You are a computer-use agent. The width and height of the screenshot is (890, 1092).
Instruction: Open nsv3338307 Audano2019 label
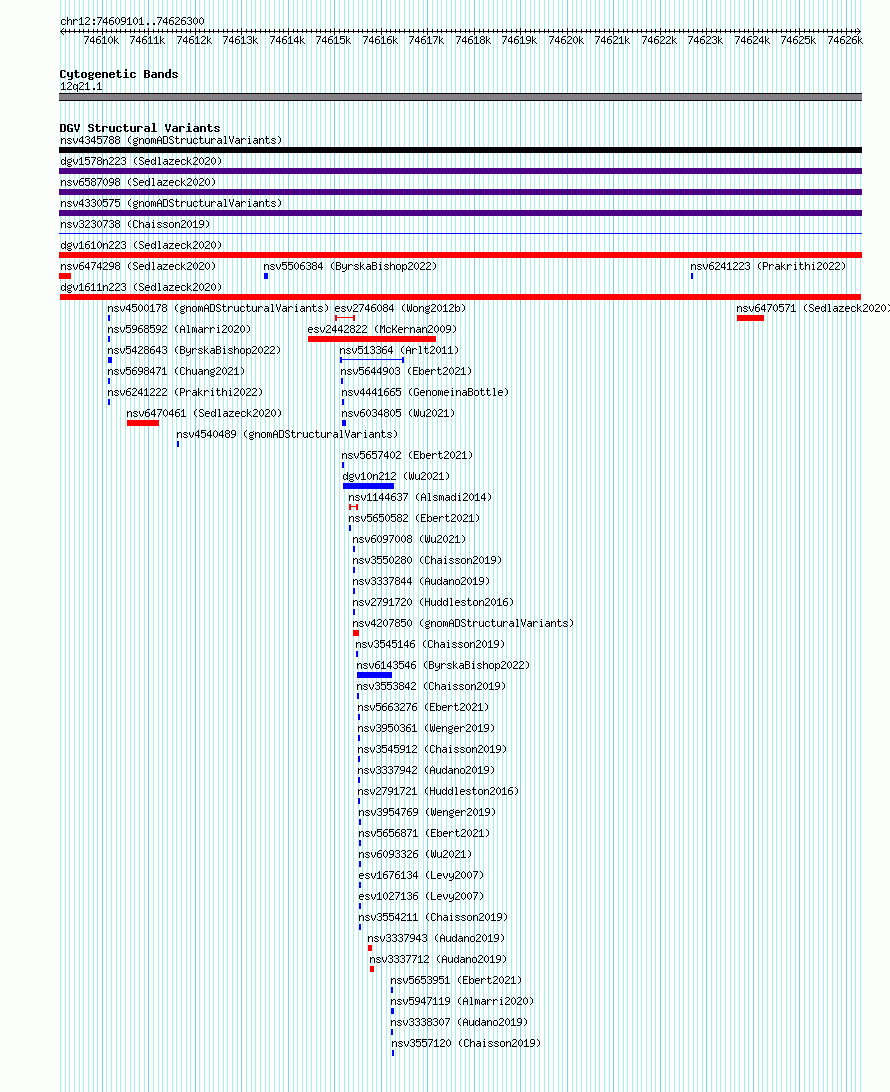click(459, 1022)
